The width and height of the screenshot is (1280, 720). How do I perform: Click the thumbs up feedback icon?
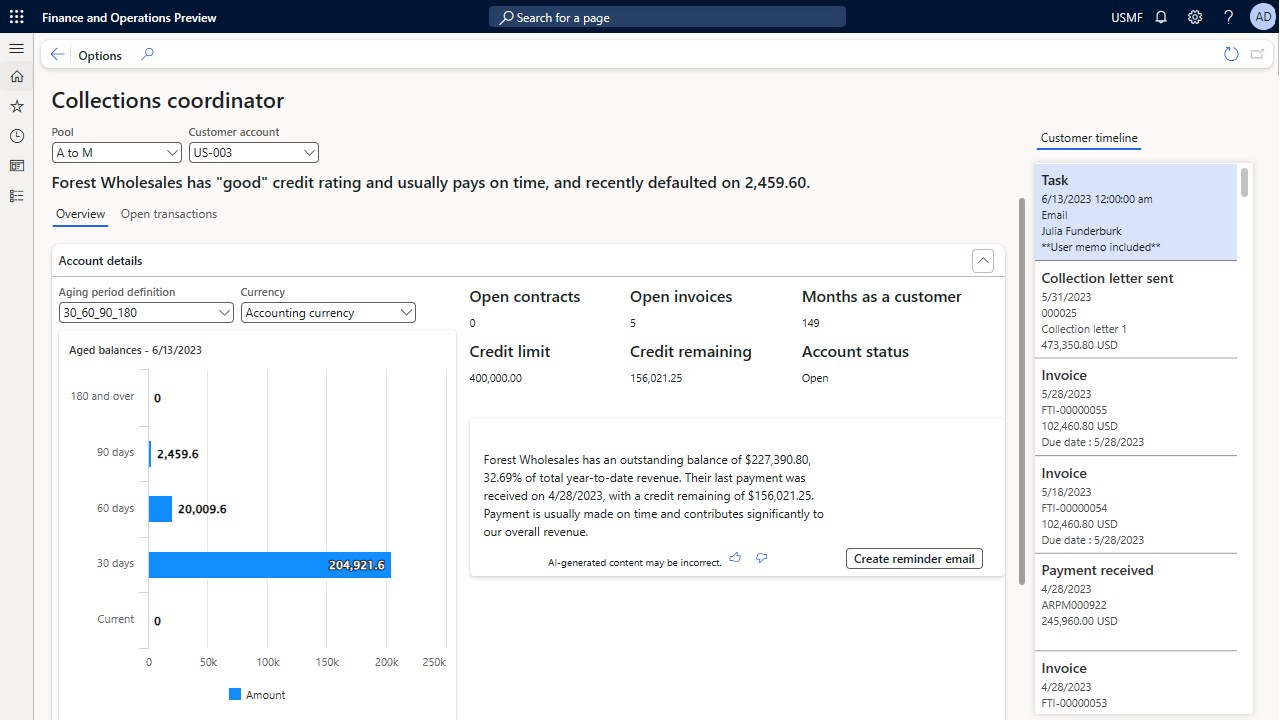tap(735, 558)
